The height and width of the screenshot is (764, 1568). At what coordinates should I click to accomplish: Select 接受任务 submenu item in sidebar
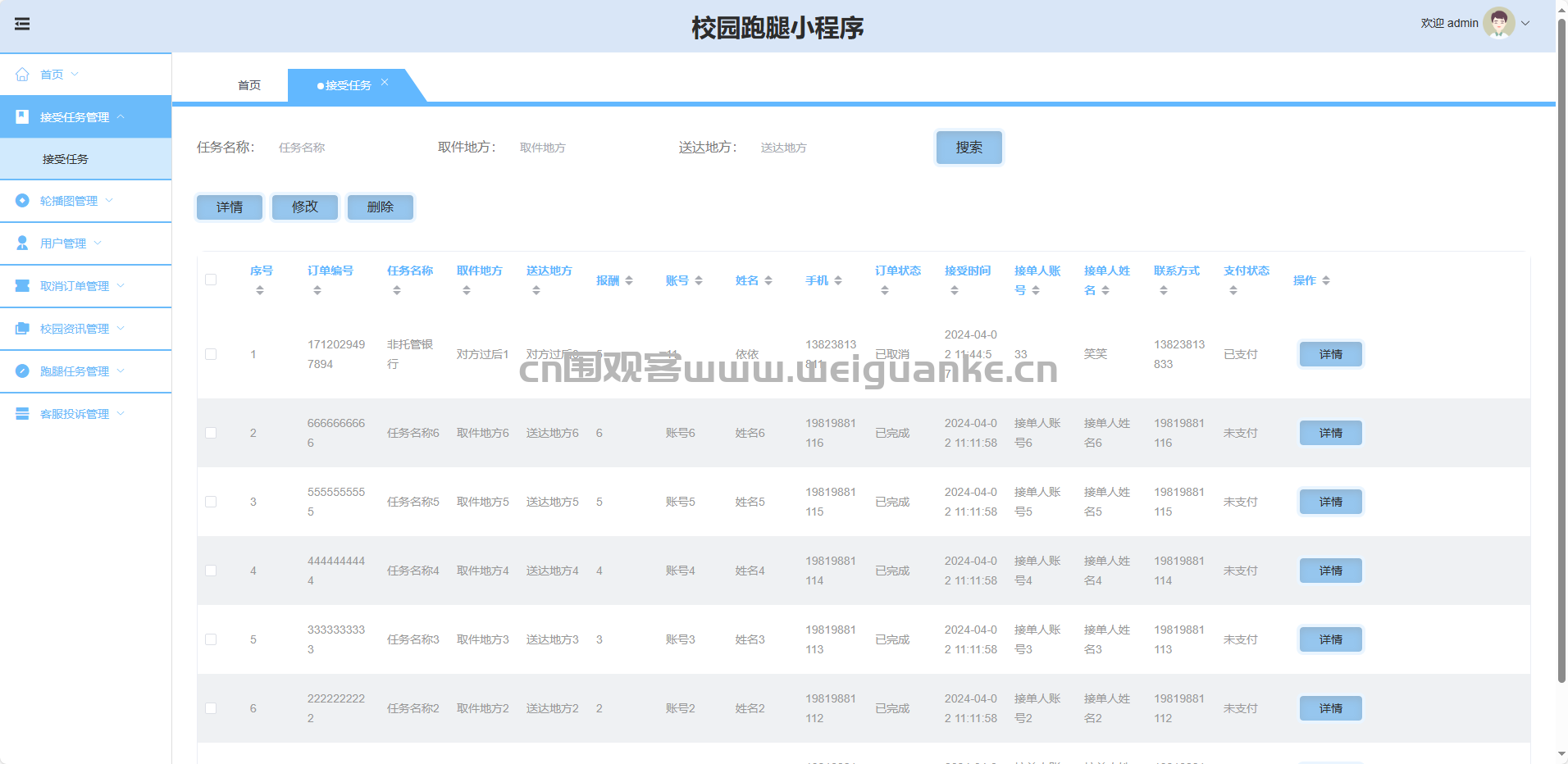[66, 159]
